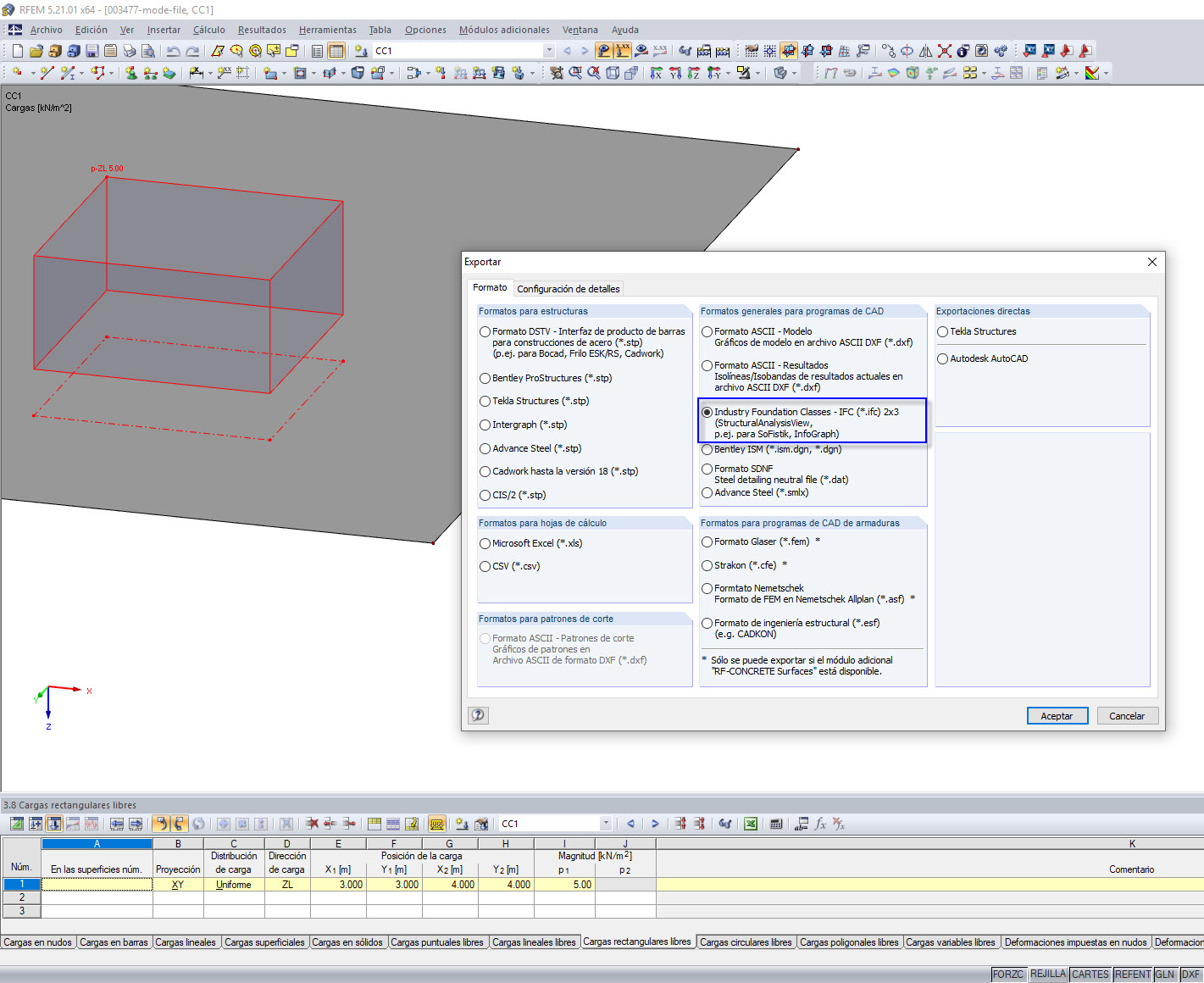Undo the last action
1204x983 pixels.
[x=174, y=51]
